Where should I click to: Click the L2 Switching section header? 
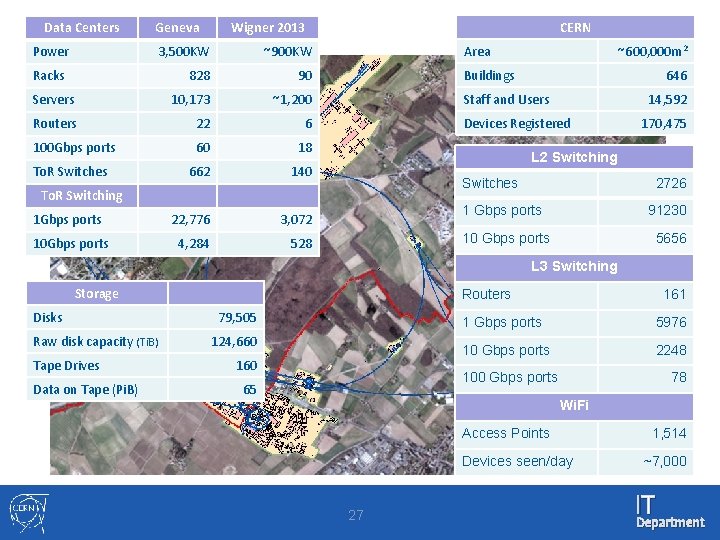point(574,158)
